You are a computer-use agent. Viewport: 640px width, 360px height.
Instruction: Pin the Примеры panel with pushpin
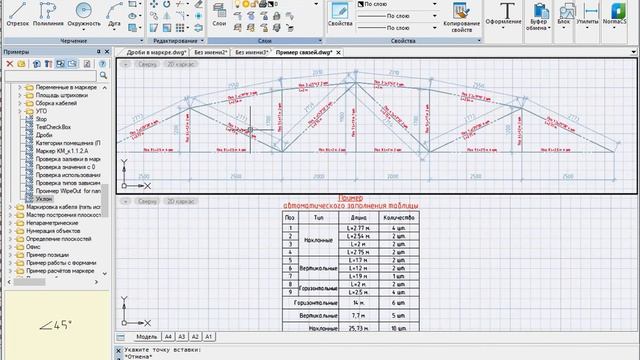[98, 52]
